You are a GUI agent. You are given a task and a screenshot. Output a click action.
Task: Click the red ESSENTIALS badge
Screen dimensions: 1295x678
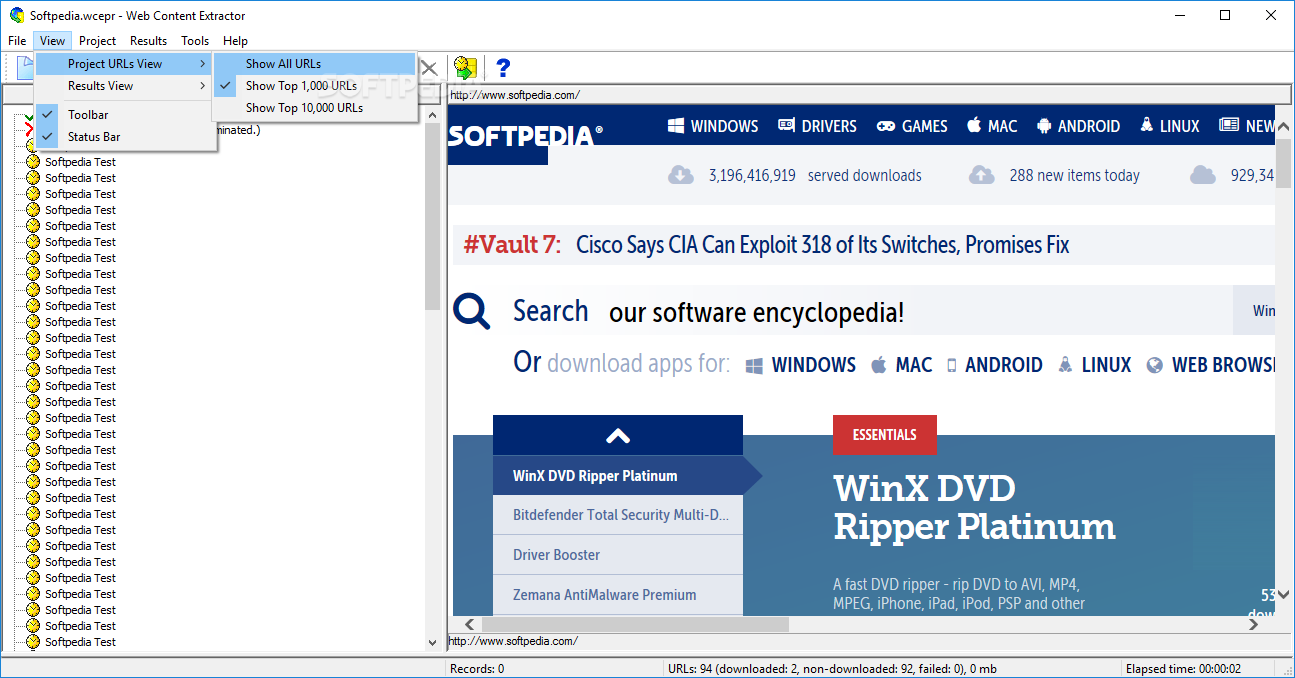885,435
